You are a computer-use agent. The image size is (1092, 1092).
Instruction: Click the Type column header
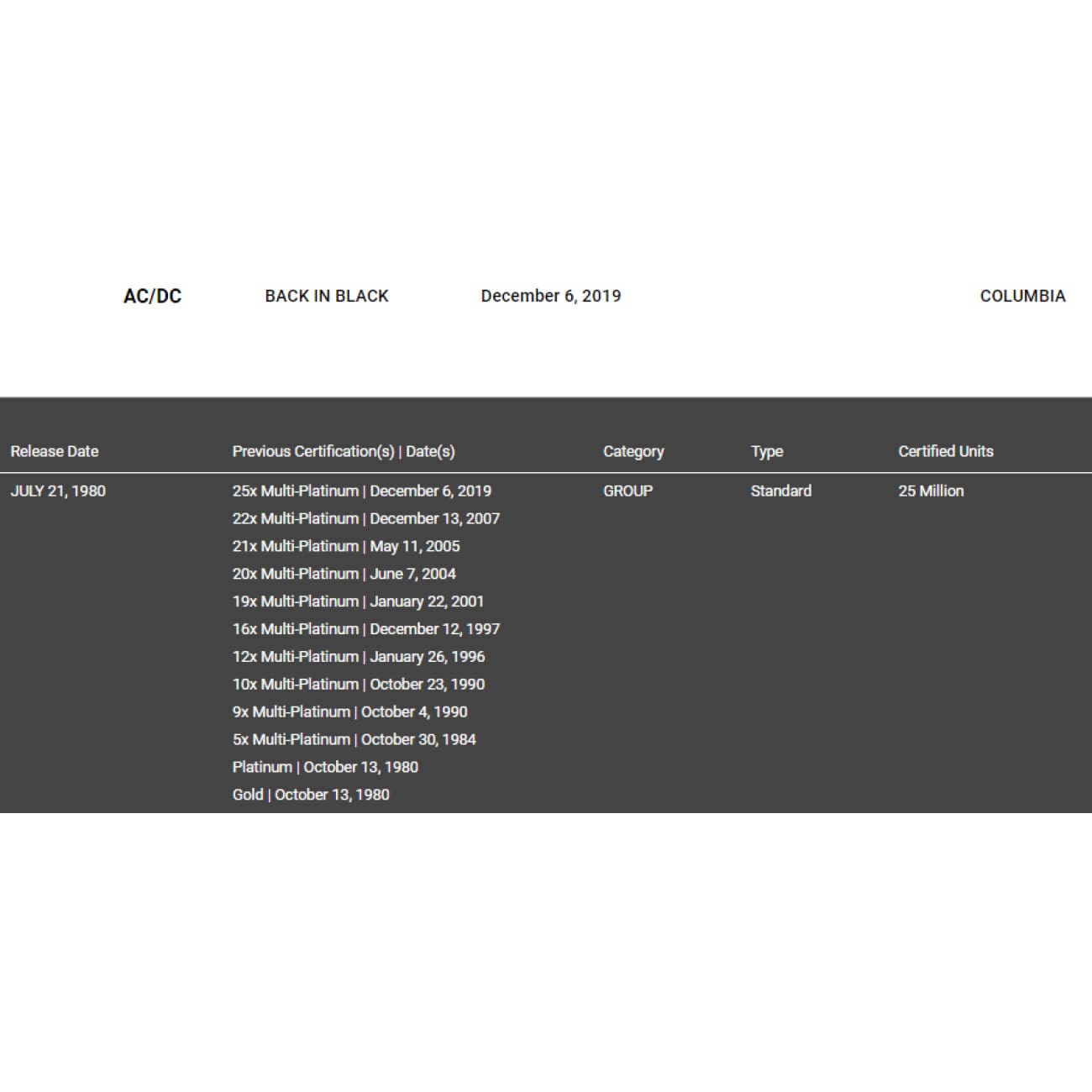767,451
